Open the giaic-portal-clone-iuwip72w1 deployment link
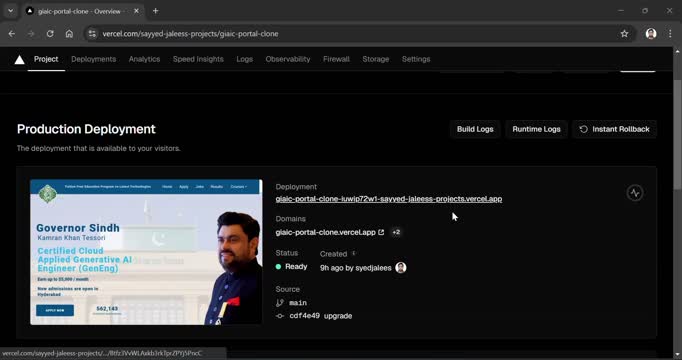Viewport: 682px width, 360px height. [389, 199]
